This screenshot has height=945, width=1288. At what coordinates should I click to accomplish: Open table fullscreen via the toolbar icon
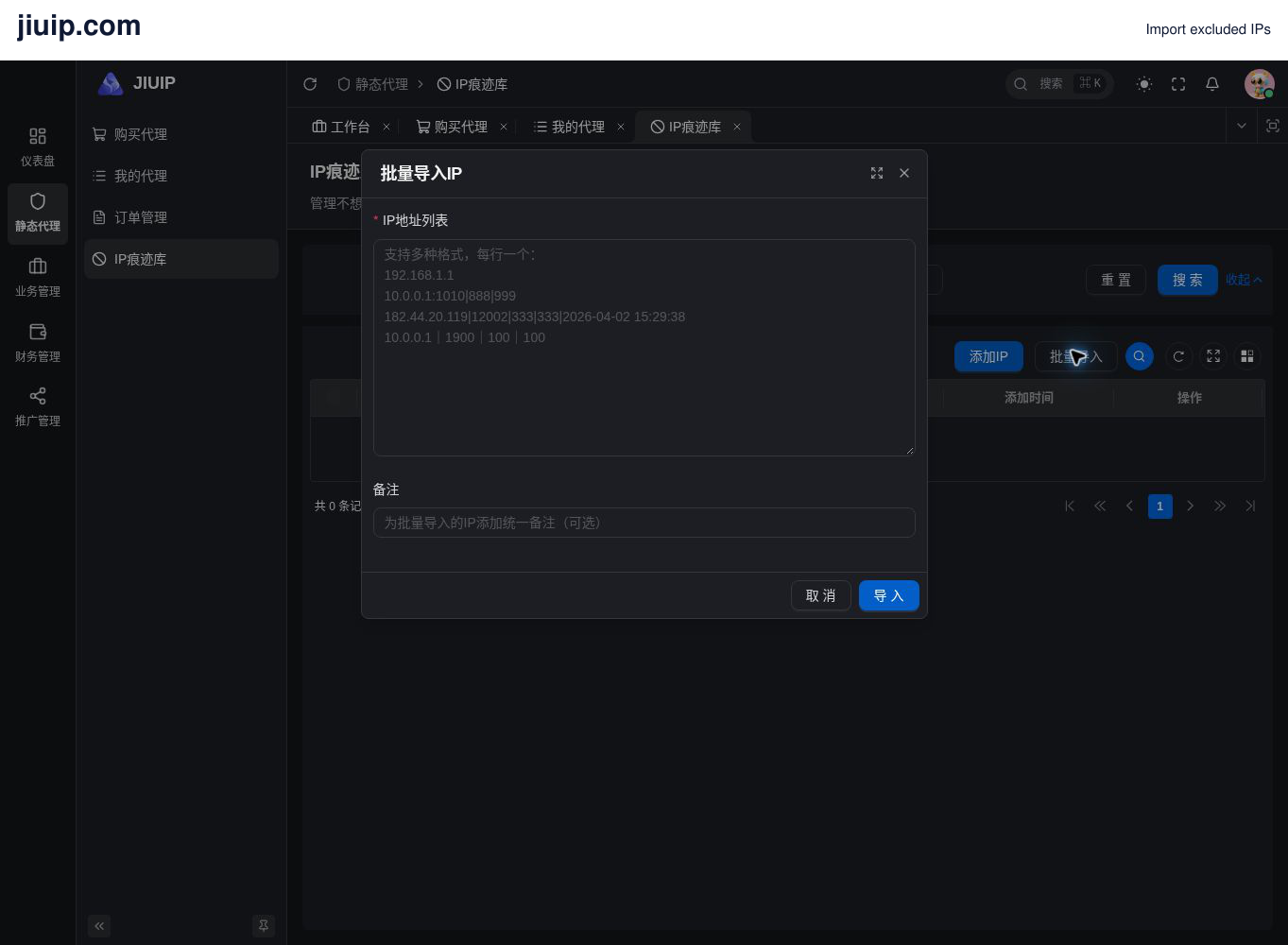point(1213,356)
